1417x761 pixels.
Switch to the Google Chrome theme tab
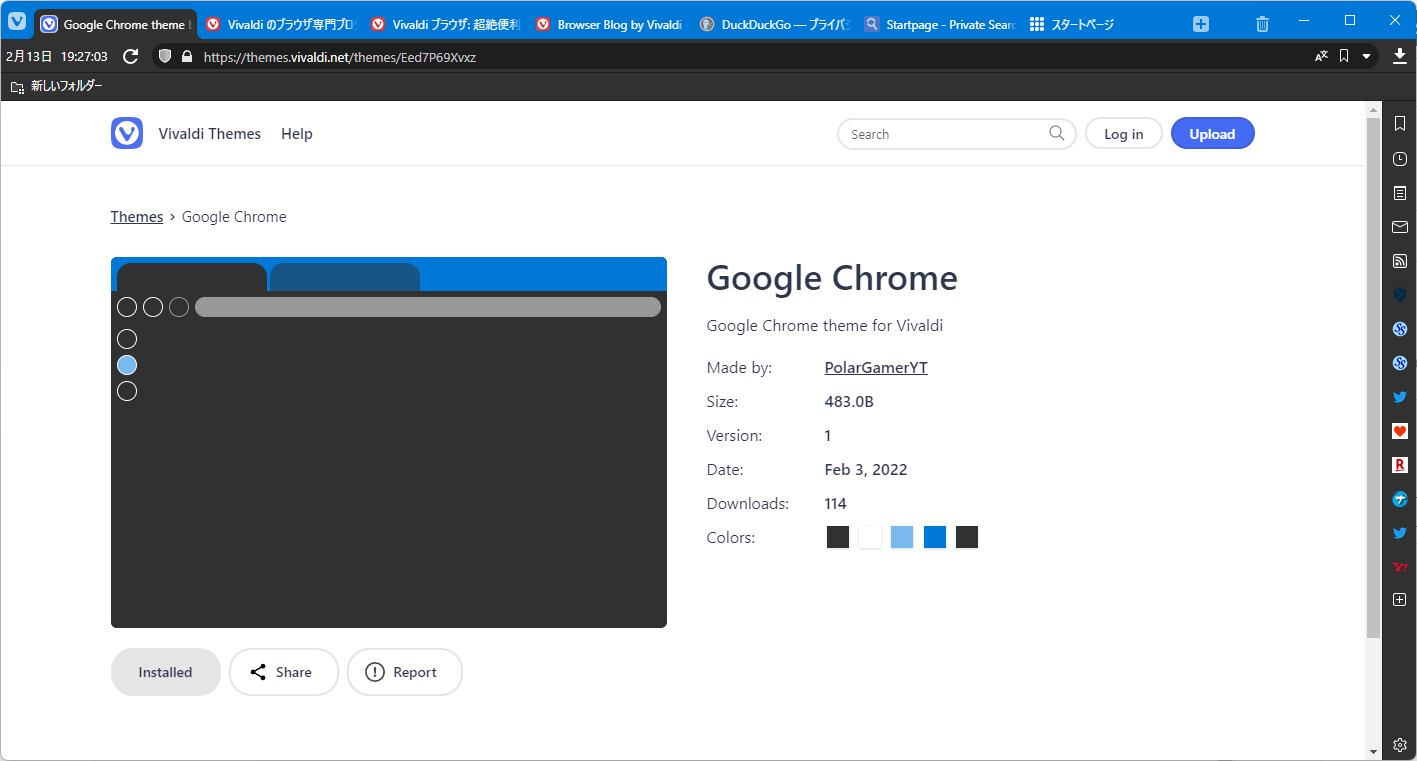[115, 25]
